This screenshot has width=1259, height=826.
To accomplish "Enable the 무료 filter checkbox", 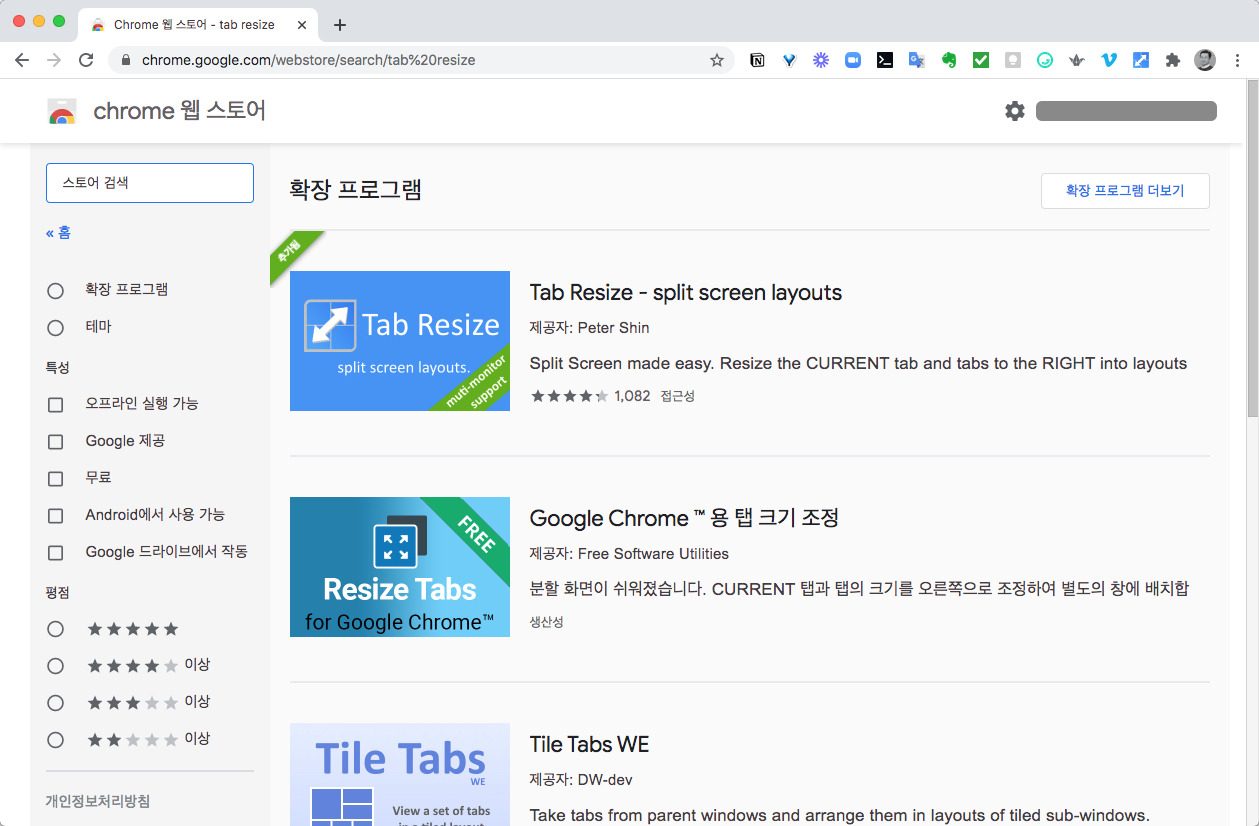I will (x=55, y=479).
